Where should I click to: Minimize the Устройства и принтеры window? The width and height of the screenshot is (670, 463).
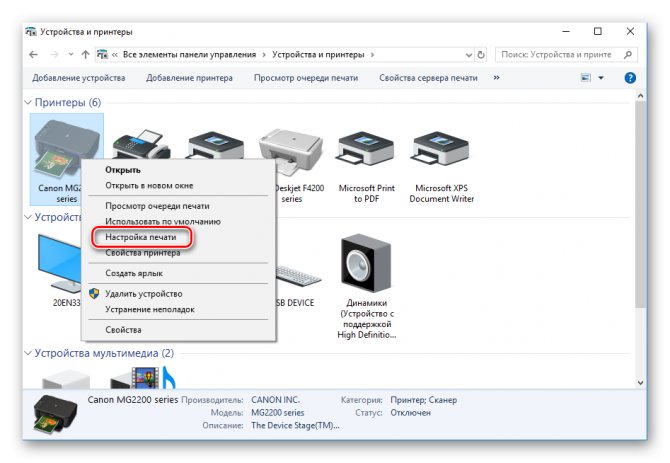point(566,32)
